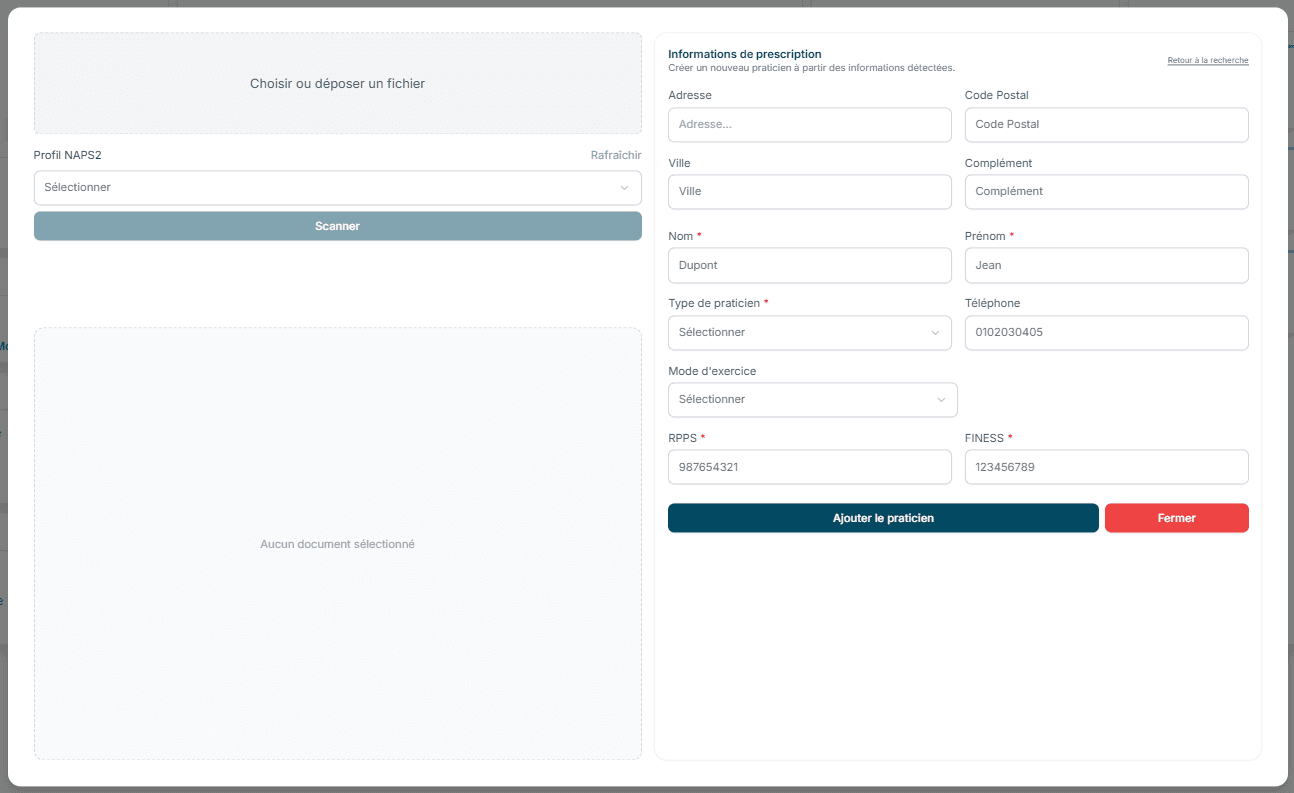Click the Scanner button
1294x793 pixels.
pos(338,226)
